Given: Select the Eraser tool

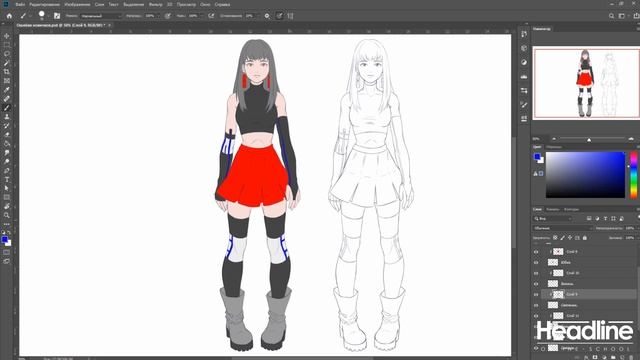Looking at the screenshot, I should pos(7,135).
